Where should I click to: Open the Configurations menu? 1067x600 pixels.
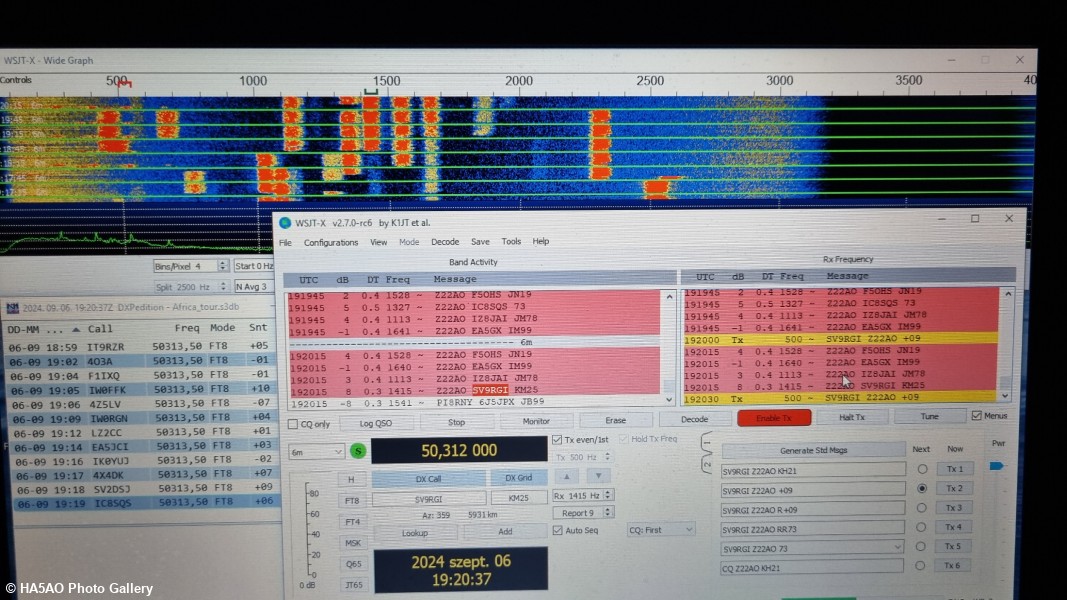pyautogui.click(x=331, y=242)
